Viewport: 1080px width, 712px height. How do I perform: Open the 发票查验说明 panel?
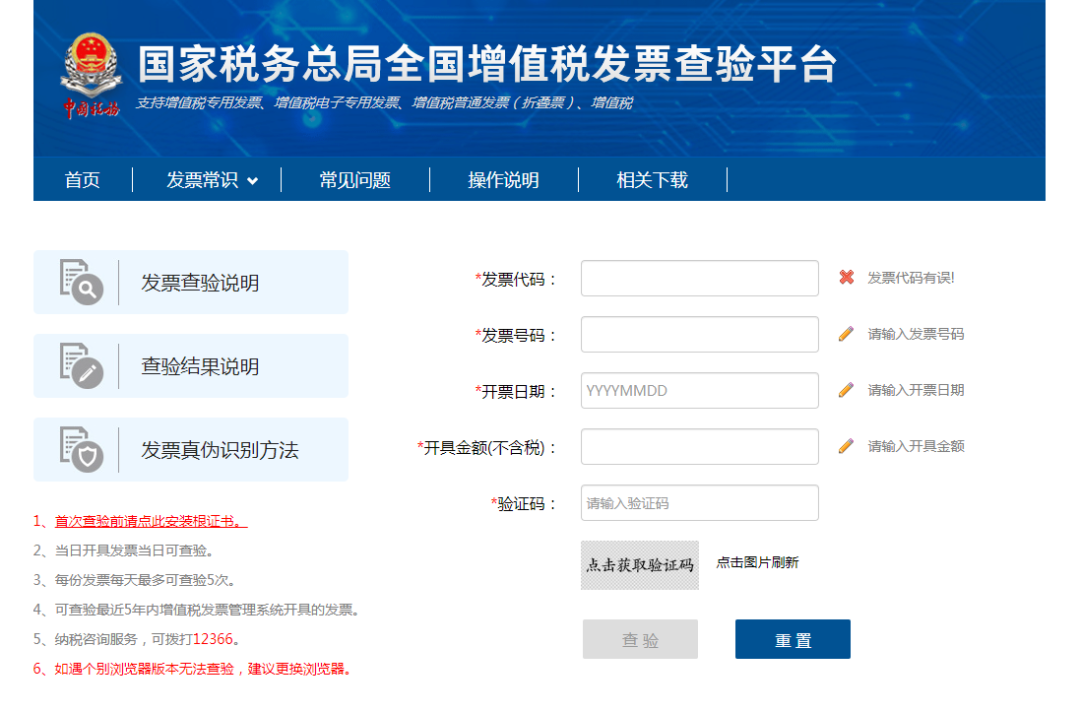[x=191, y=282]
